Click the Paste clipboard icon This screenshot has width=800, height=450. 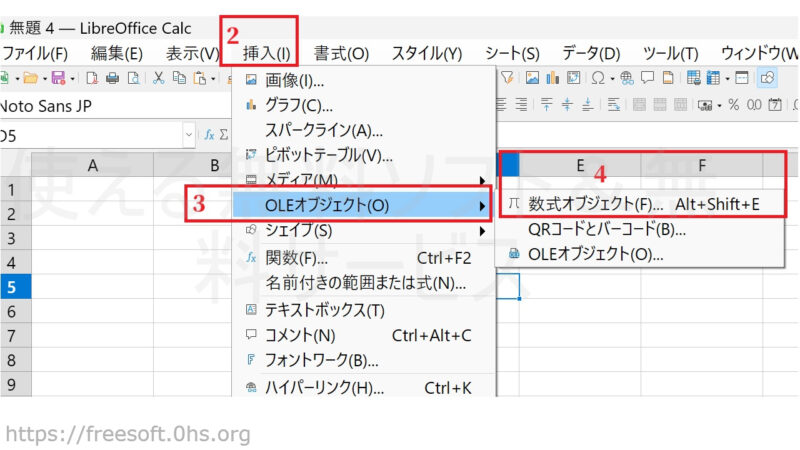[200, 78]
